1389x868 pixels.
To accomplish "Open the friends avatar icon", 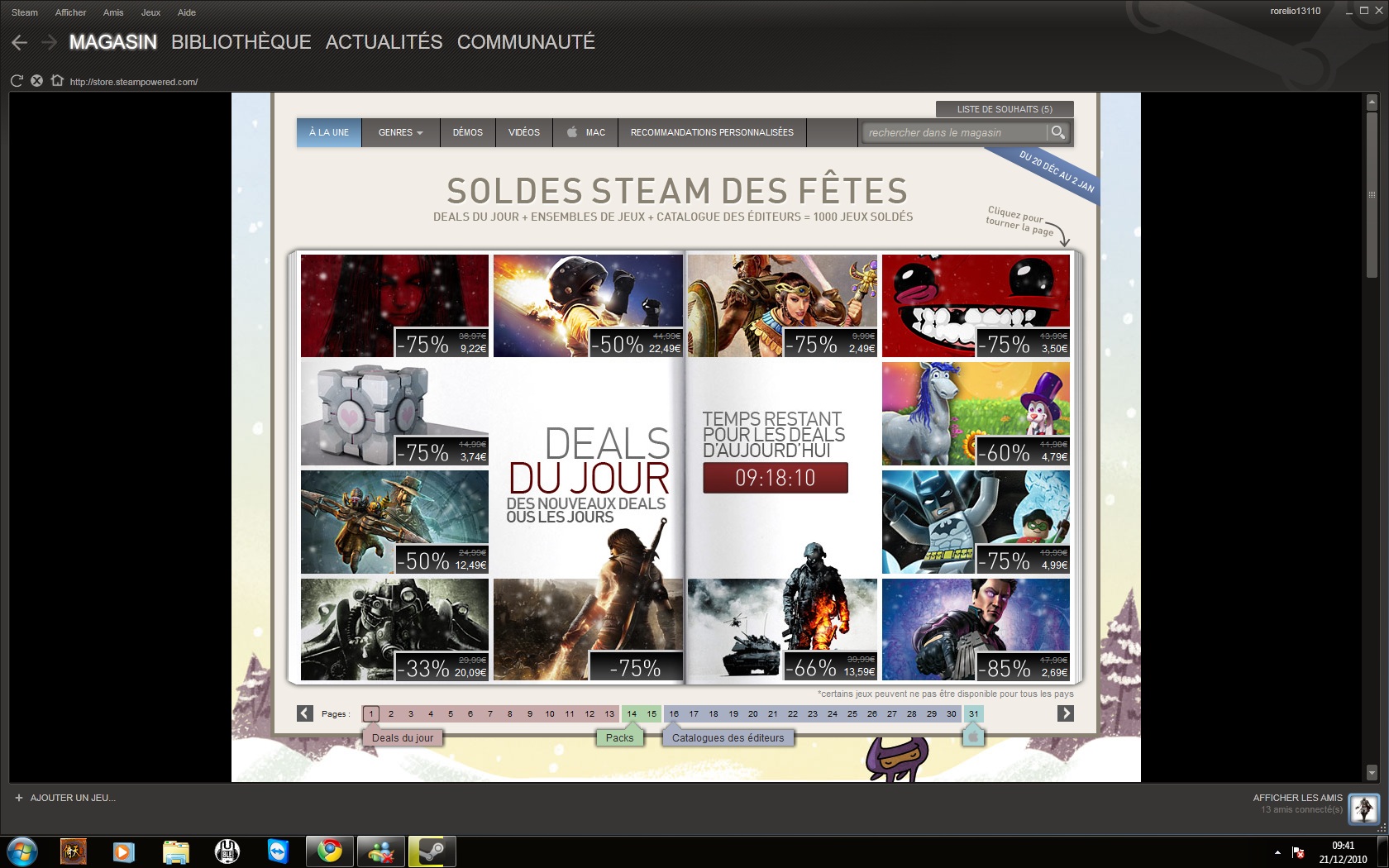I will [1363, 808].
